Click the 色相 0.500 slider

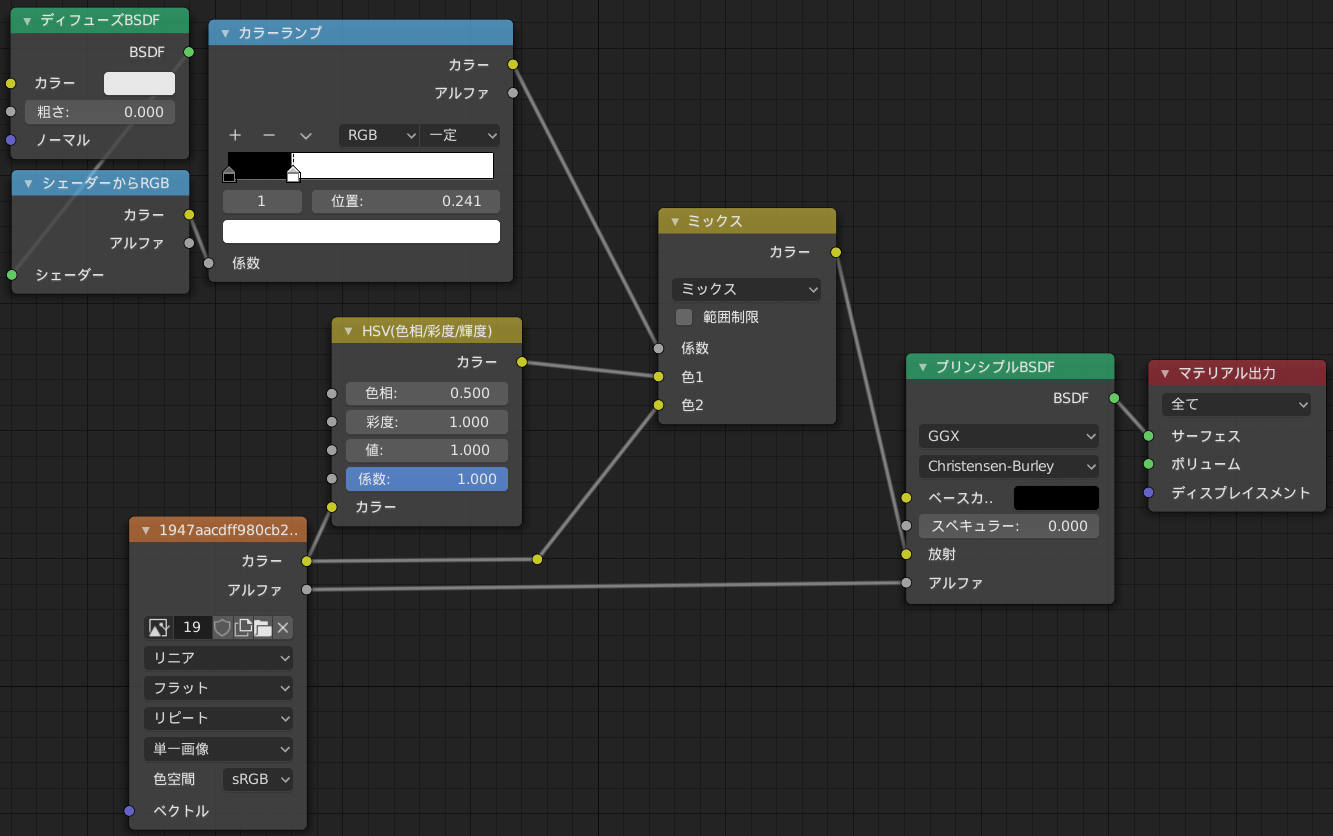[x=427, y=393]
